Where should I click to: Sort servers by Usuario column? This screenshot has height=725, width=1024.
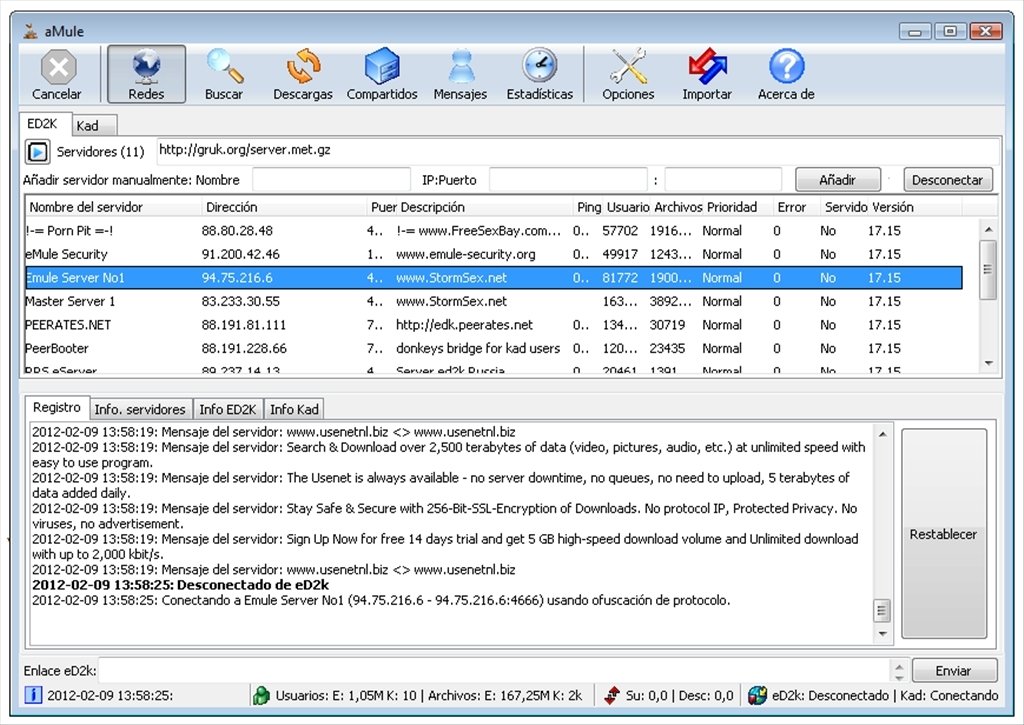(628, 207)
